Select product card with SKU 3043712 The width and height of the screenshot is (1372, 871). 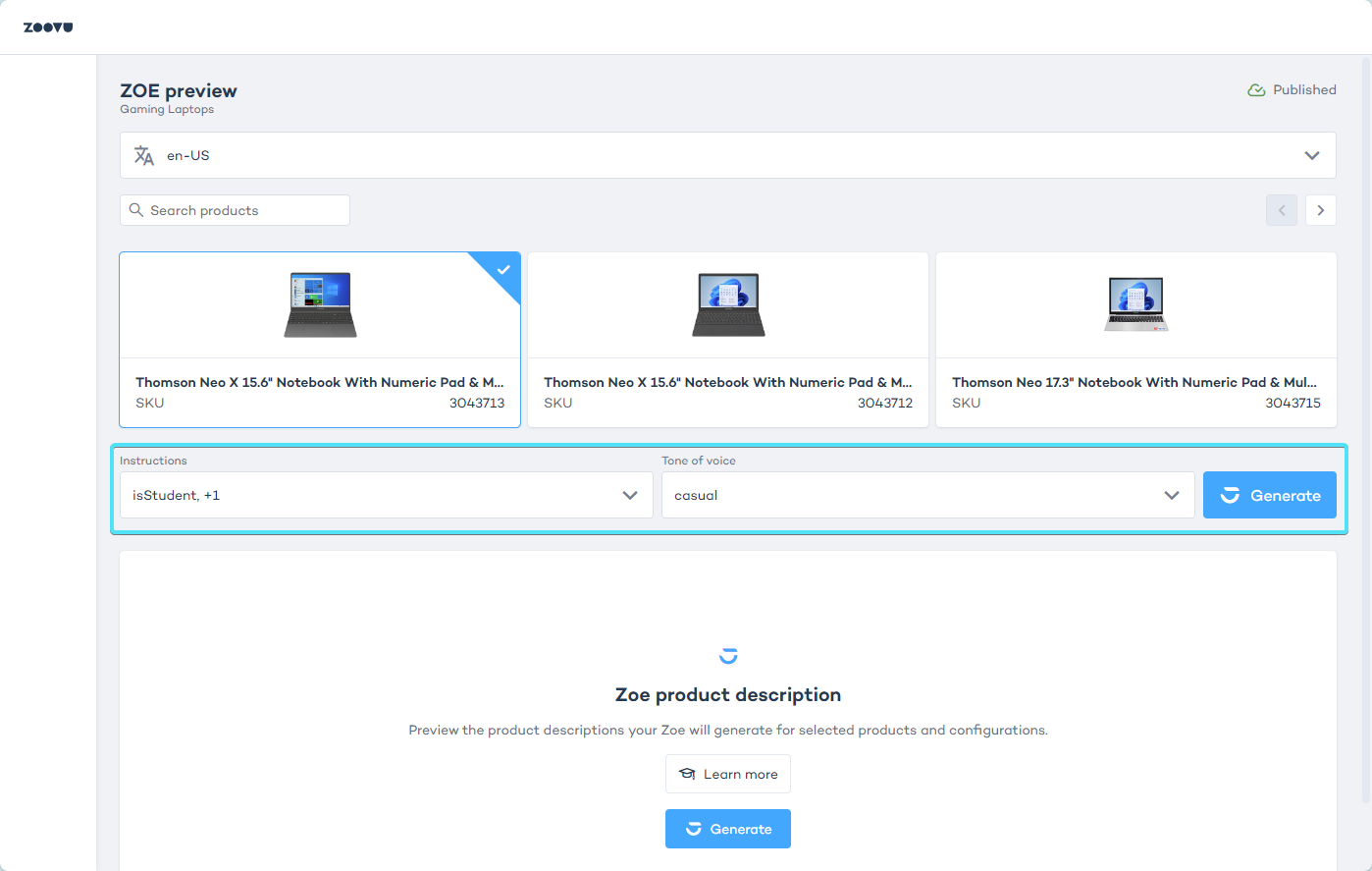click(x=727, y=340)
